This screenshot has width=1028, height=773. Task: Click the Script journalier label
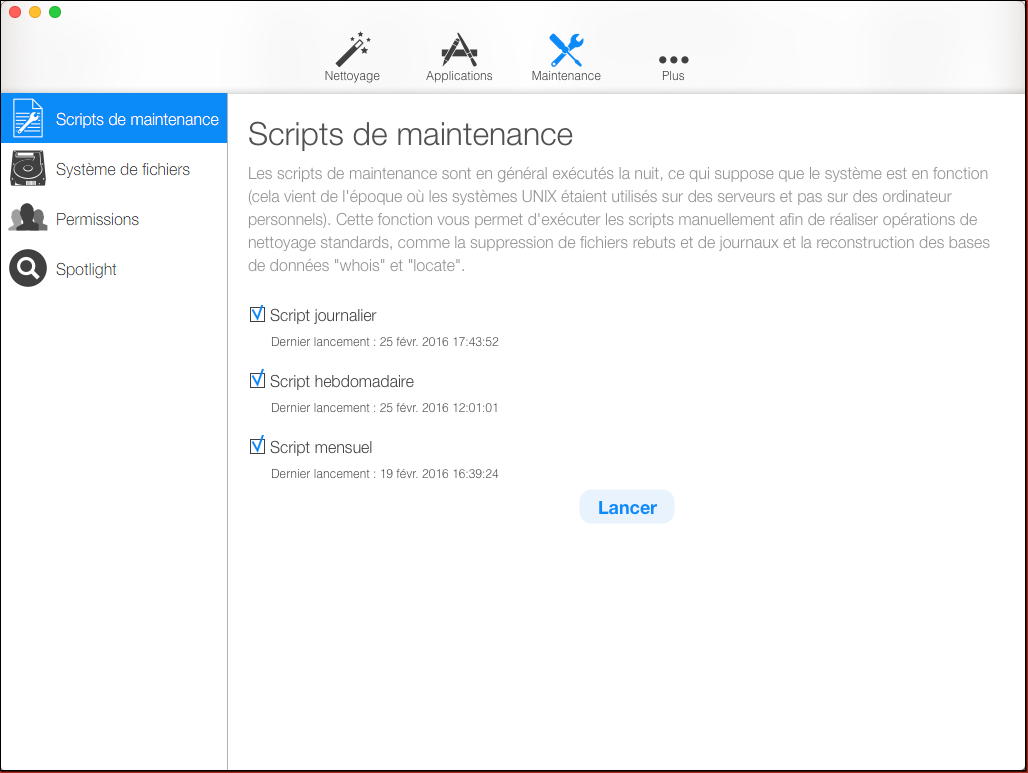[x=323, y=315]
